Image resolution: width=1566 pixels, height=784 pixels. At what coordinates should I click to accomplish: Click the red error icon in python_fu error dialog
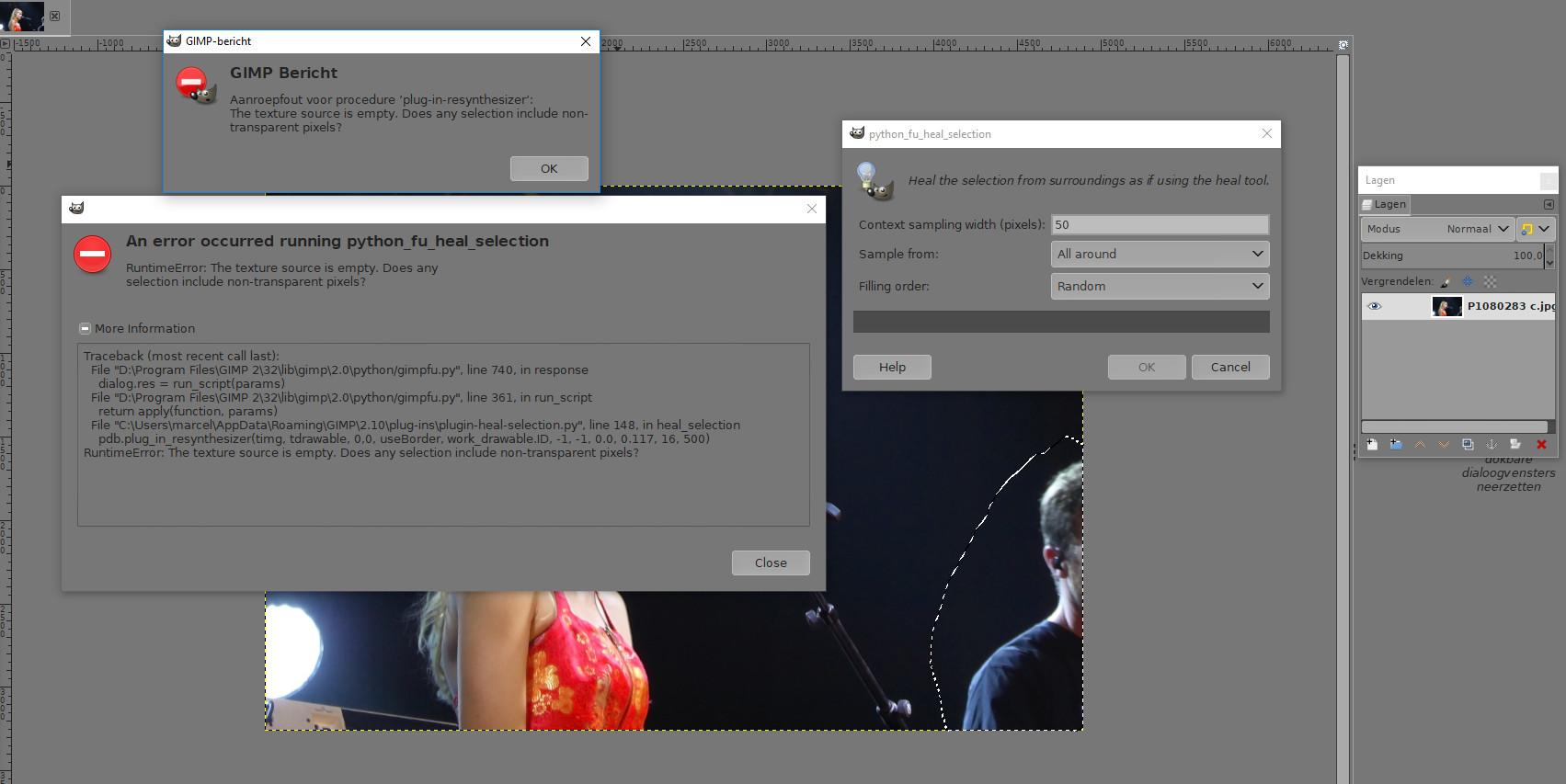click(92, 254)
